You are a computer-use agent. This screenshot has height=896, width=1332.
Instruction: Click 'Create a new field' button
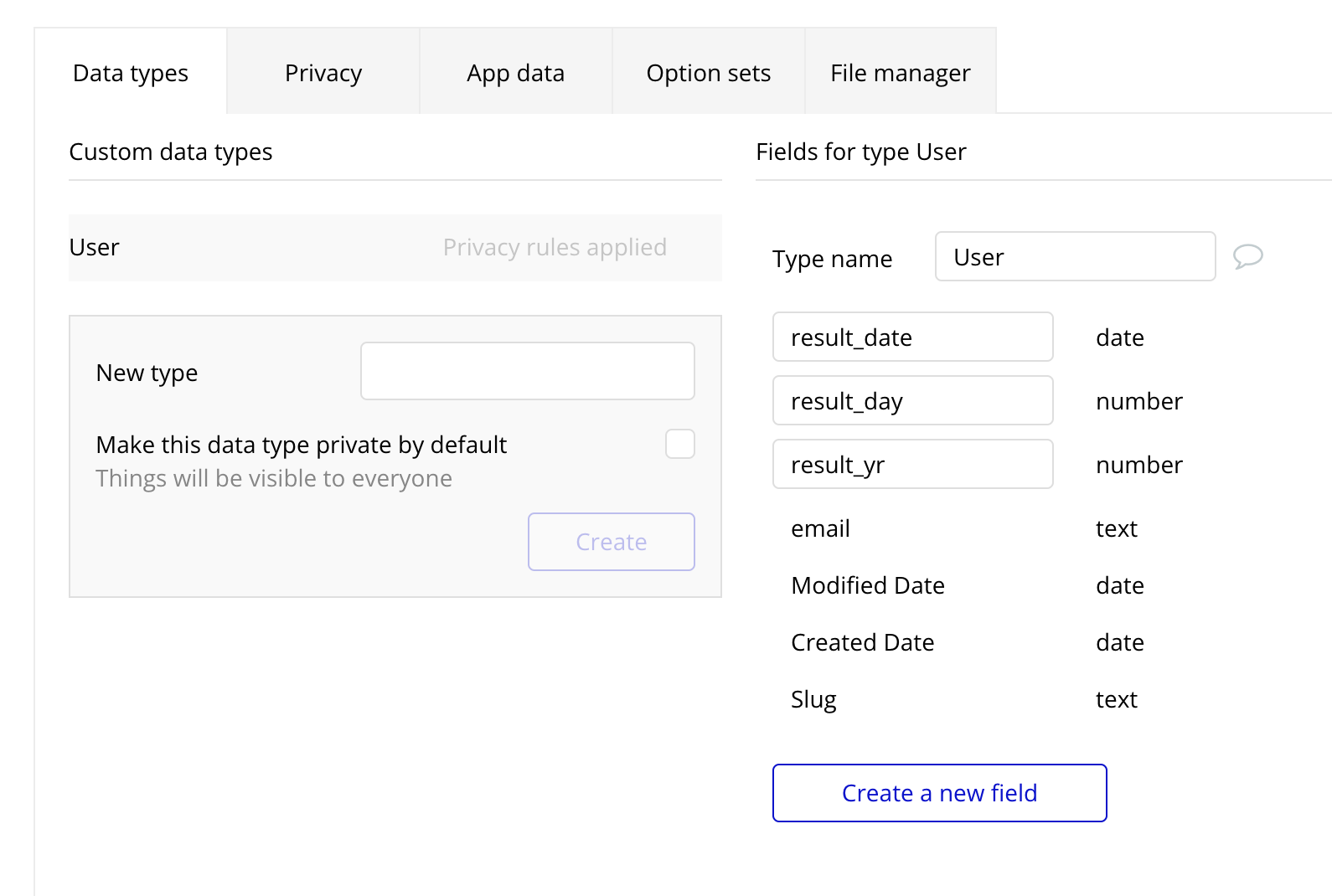939,793
